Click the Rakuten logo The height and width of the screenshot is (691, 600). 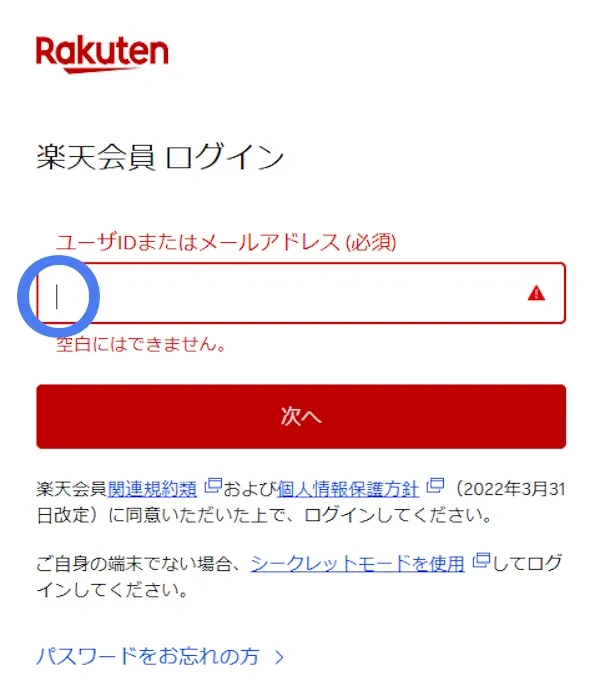pyautogui.click(x=102, y=55)
